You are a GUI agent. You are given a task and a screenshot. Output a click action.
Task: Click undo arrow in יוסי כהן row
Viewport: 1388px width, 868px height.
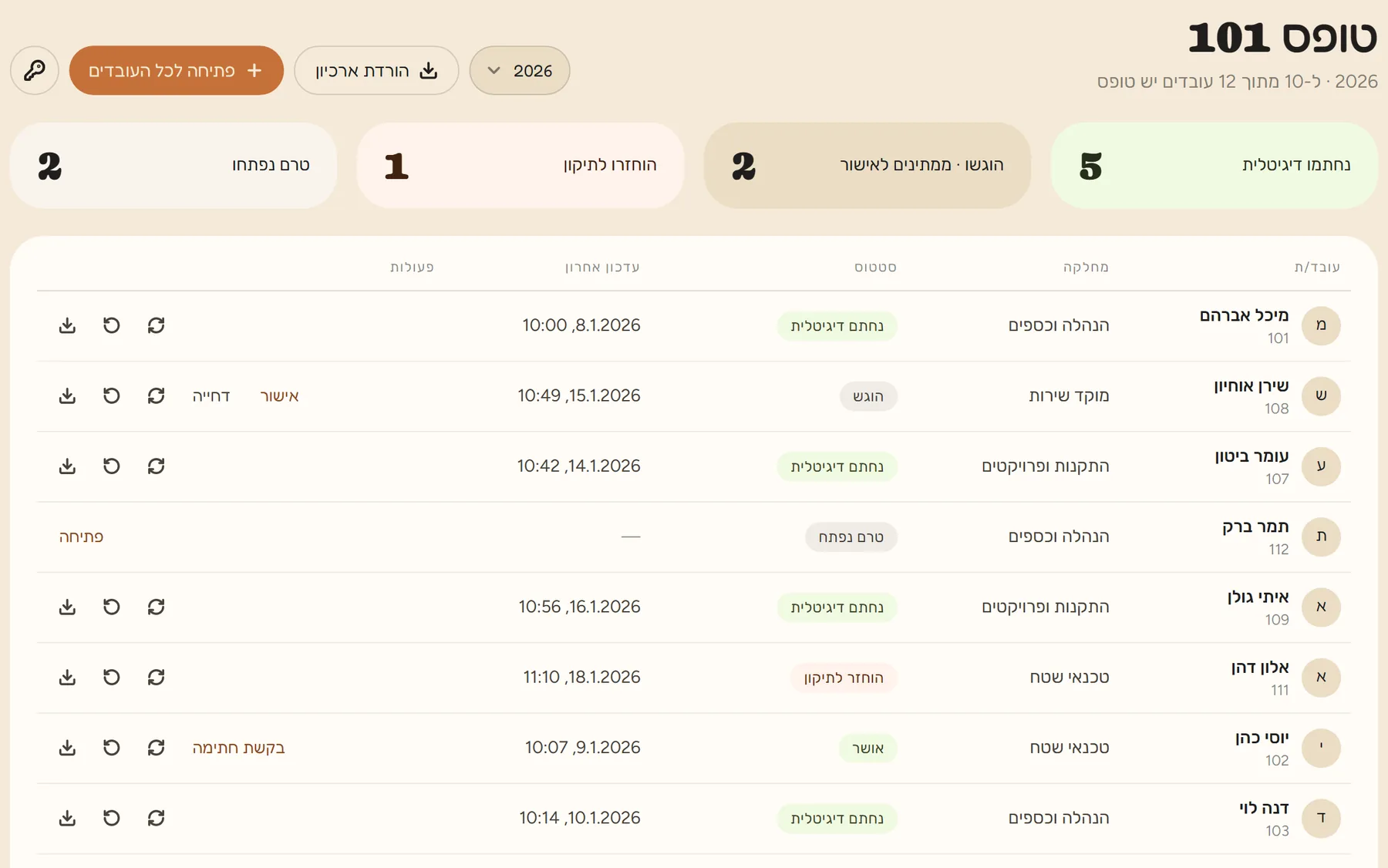coord(112,748)
